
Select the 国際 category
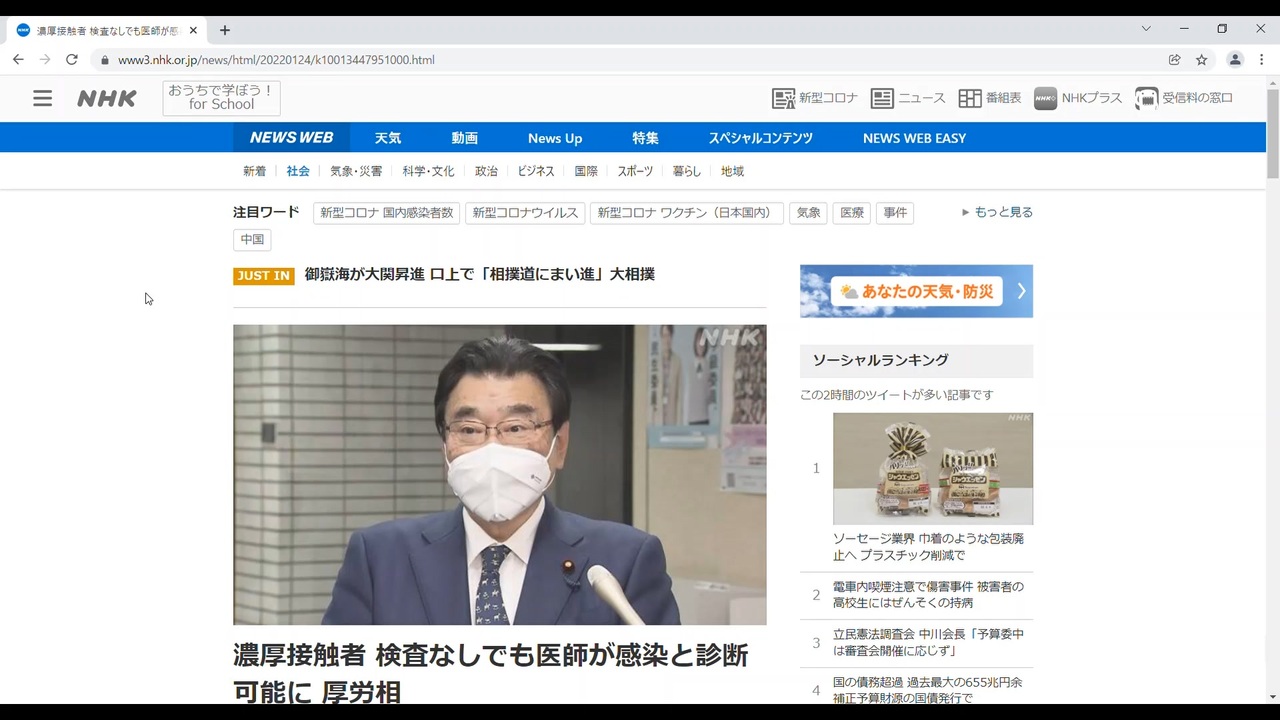click(586, 171)
